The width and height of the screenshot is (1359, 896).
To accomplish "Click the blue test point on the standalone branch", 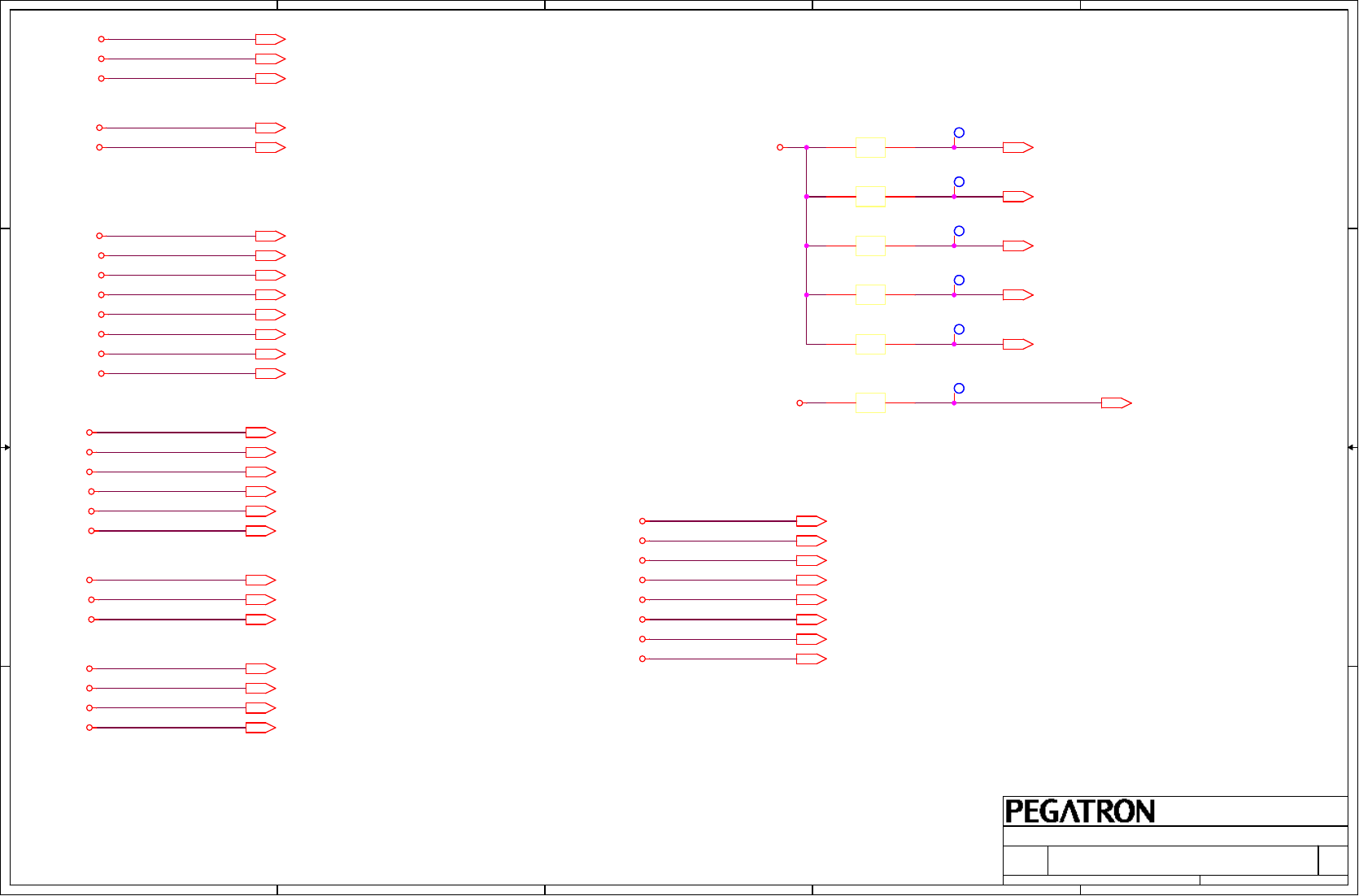I will [959, 389].
